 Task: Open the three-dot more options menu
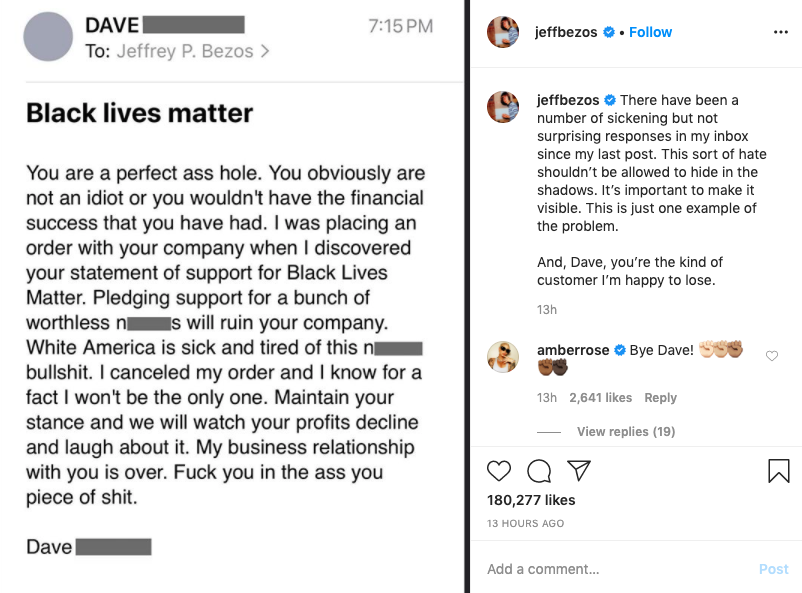[x=781, y=32]
